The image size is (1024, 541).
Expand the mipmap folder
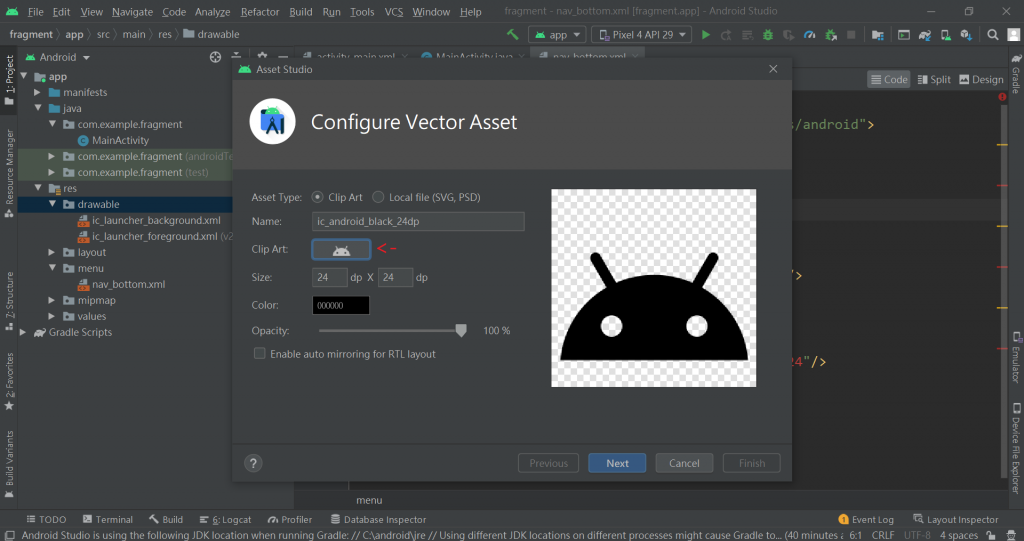[x=52, y=300]
